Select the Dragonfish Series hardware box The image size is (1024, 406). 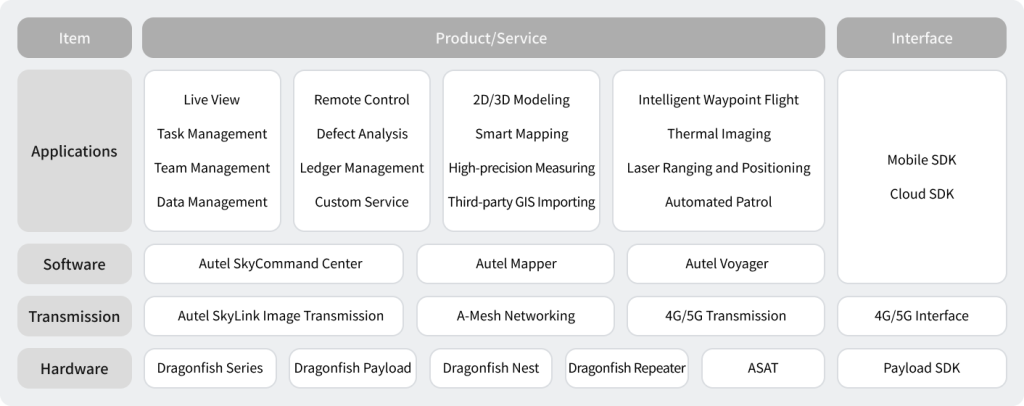point(210,368)
